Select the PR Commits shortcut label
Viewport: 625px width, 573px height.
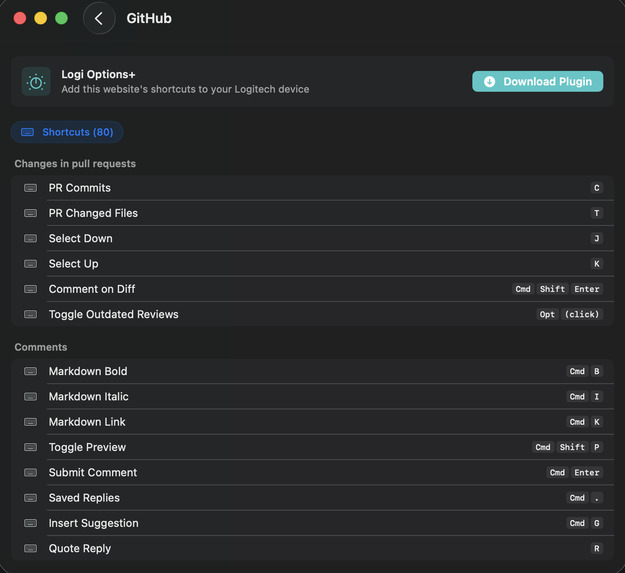(x=80, y=188)
